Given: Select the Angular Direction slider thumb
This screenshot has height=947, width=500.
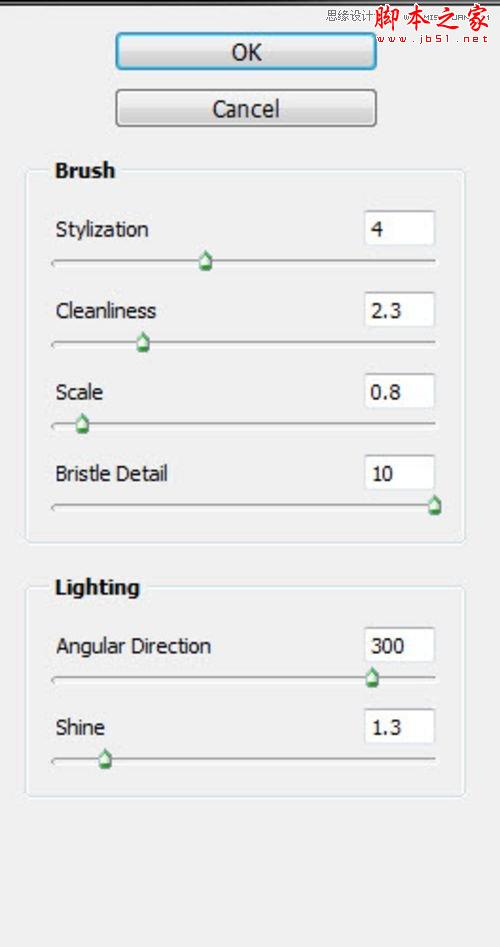Looking at the screenshot, I should 373,678.
